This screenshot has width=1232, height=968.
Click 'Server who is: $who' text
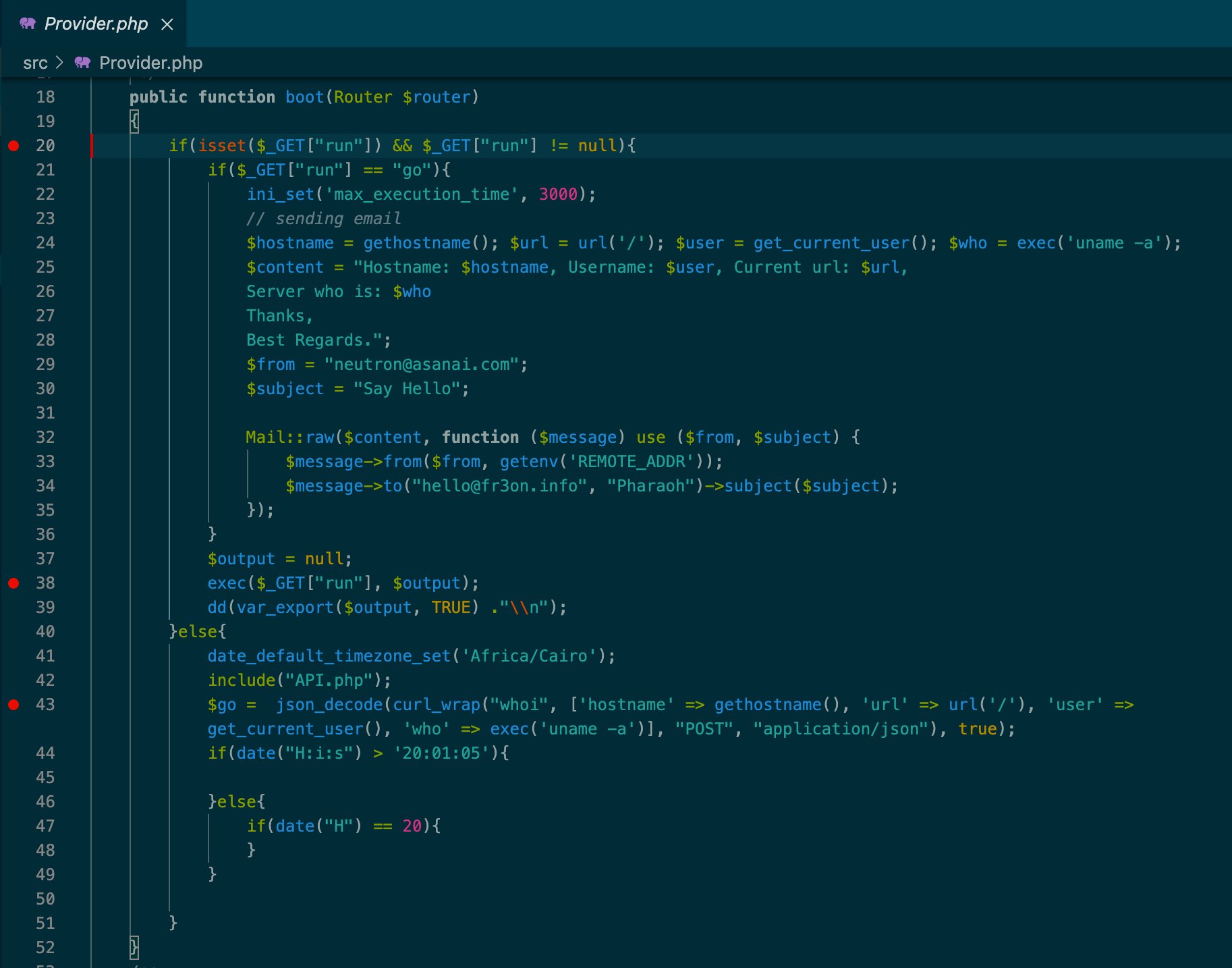click(339, 292)
